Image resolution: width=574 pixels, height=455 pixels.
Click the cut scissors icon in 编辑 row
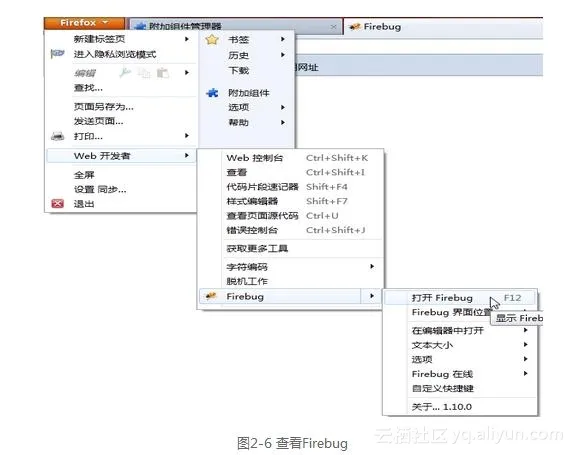coord(125,73)
